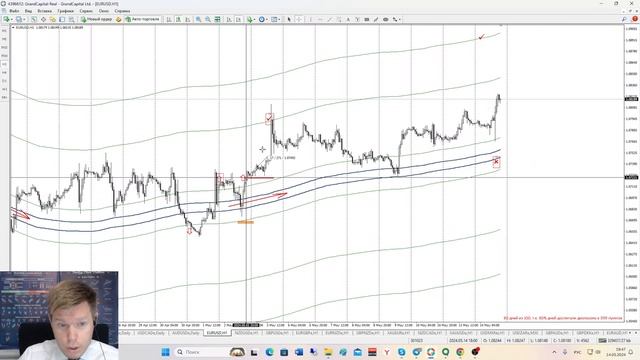Select the Trendline tool
640x360 pixels.
click(x=329, y=19)
